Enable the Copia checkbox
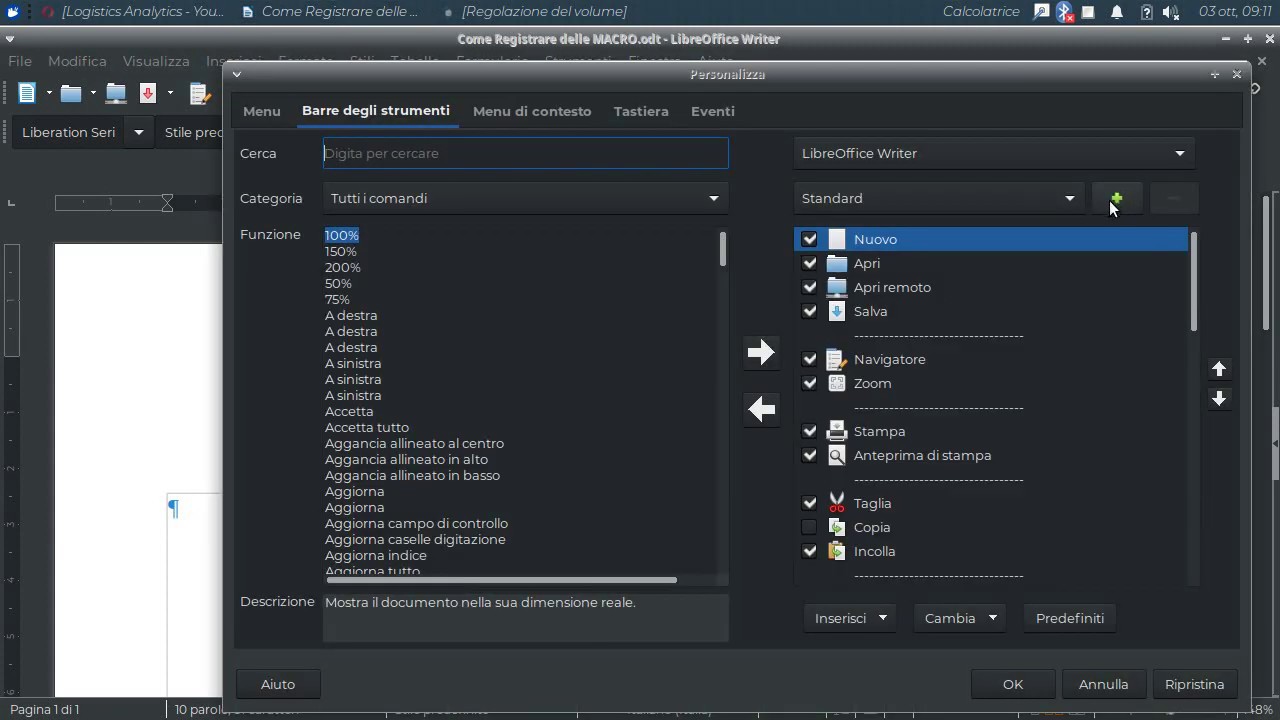This screenshot has width=1280, height=720. pyautogui.click(x=809, y=527)
